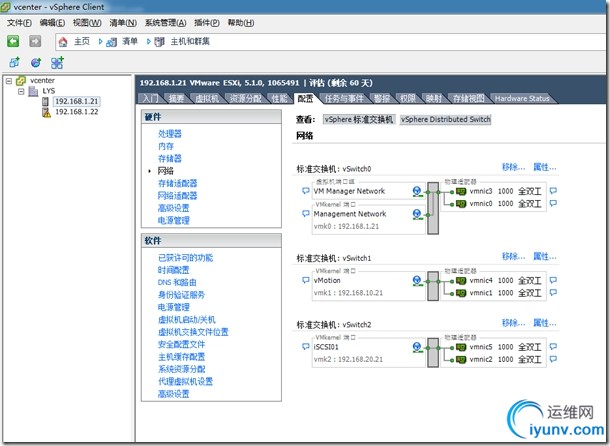Open 网络适配器 in the hardware list

[x=177, y=196]
